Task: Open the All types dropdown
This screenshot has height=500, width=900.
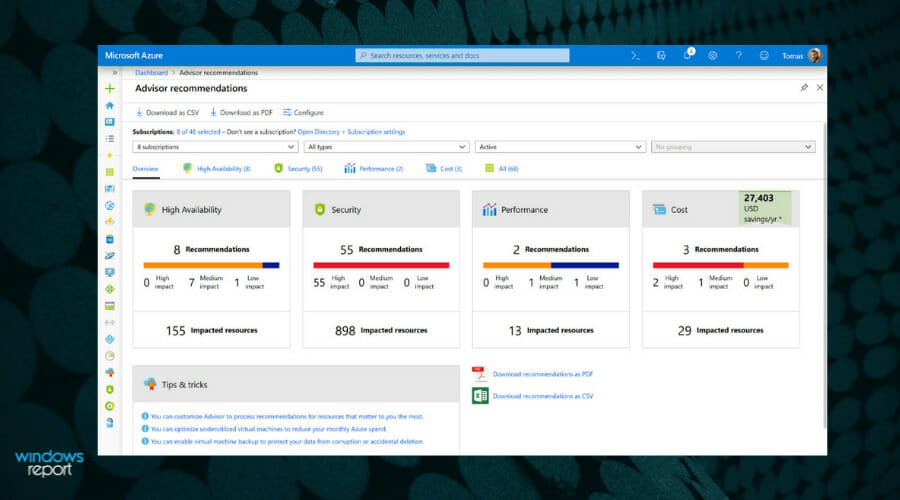Action: [386, 147]
